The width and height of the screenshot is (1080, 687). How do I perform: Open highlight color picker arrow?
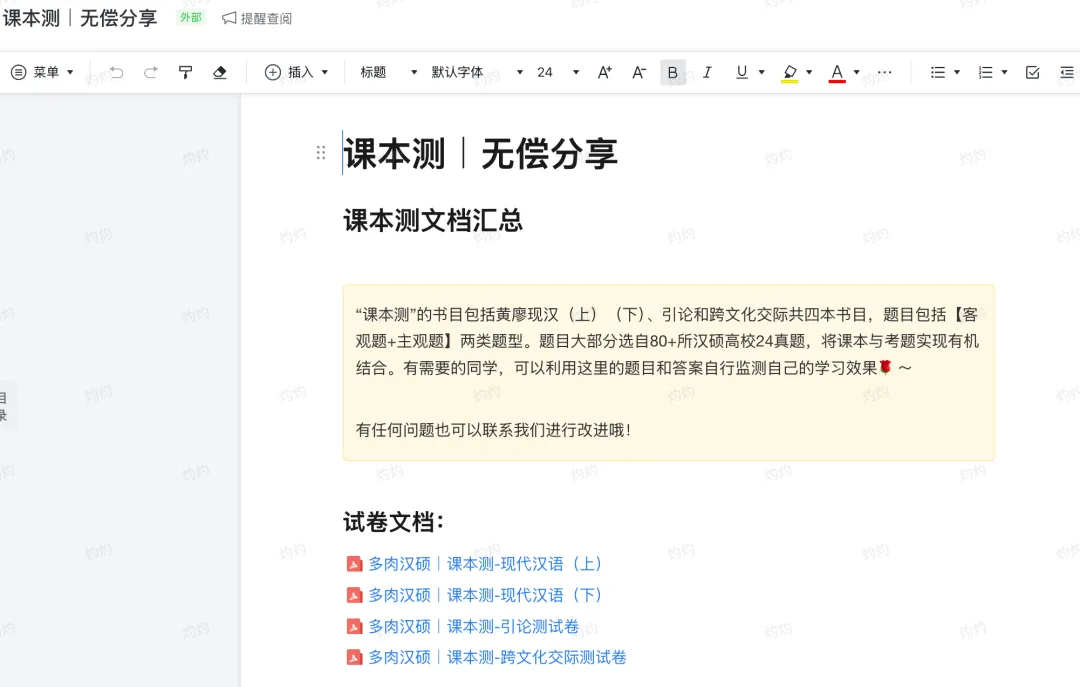tap(809, 72)
